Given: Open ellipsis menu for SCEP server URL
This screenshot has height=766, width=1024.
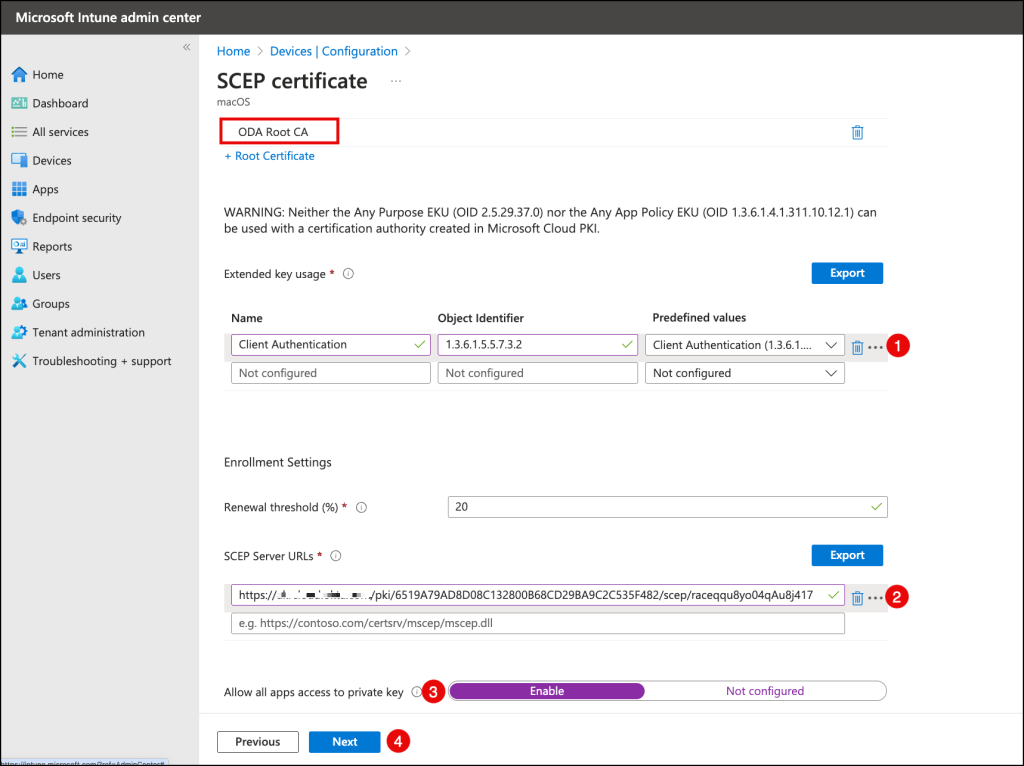Looking at the screenshot, I should pyautogui.click(x=876, y=598).
